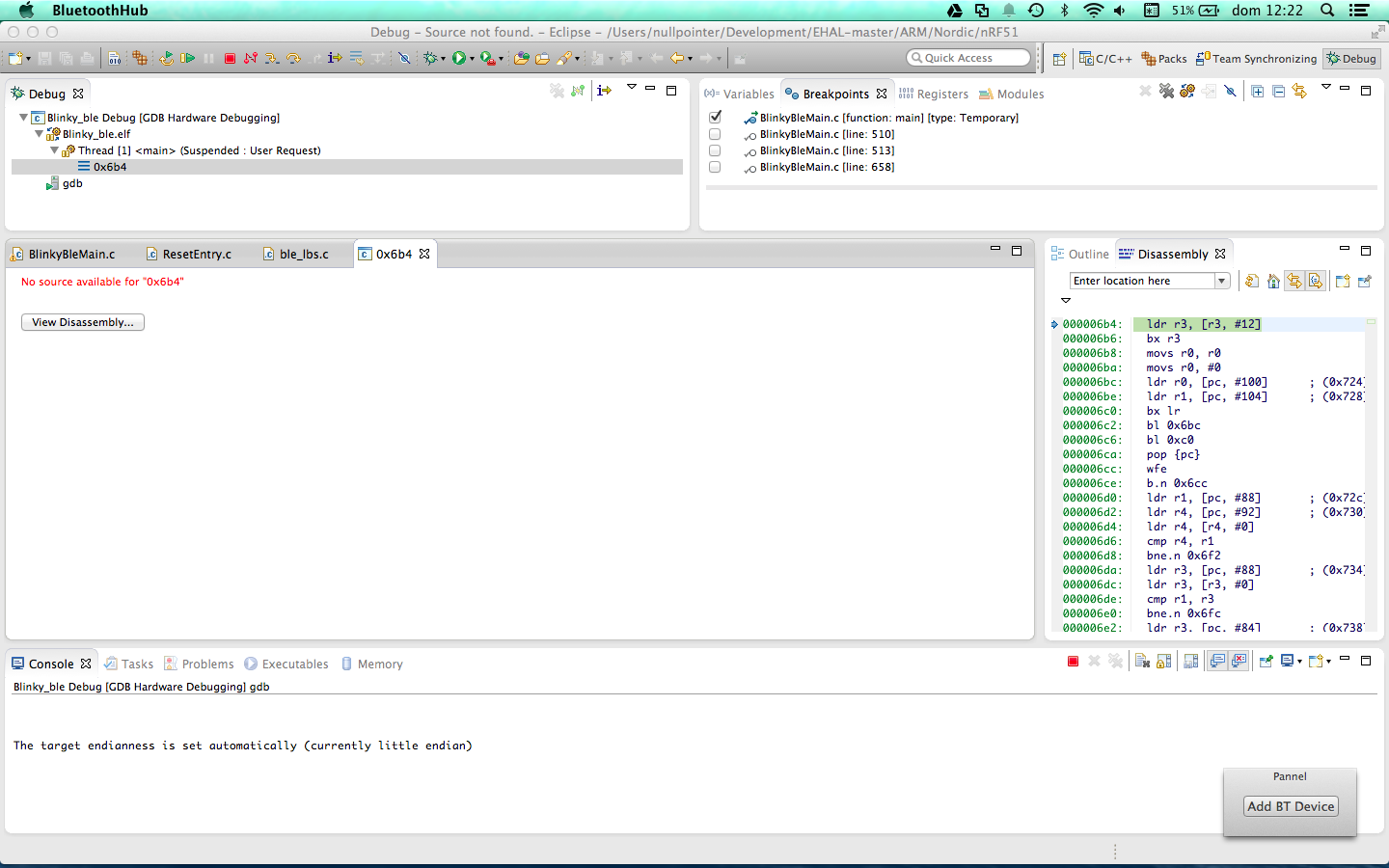The height and width of the screenshot is (868, 1389).
Task: Toggle Link with Active Debug Context in Disassembly
Action: click(x=1294, y=281)
